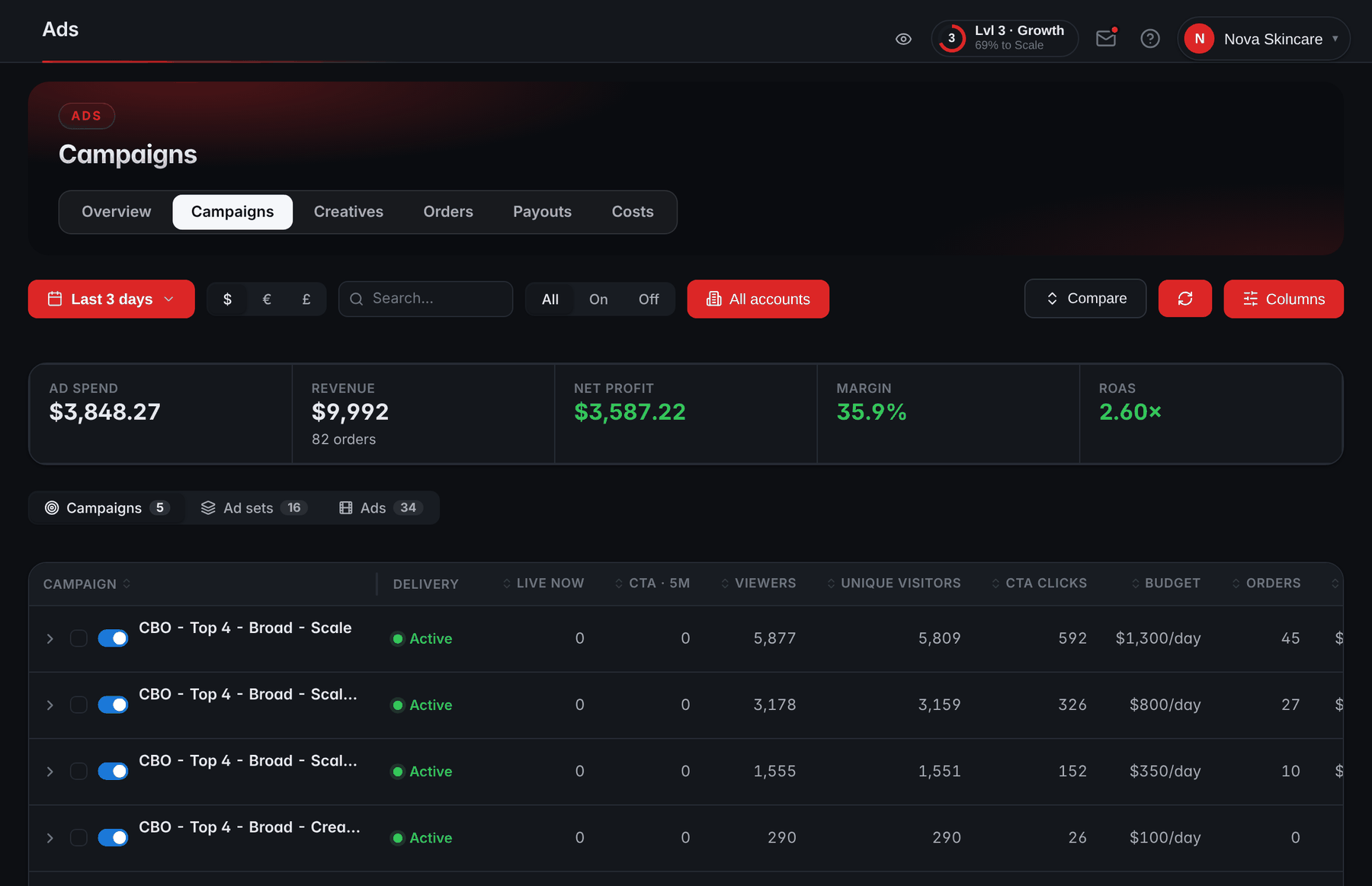Viewport: 1372px width, 886px height.
Task: Switch to the Overview tab
Action: click(x=117, y=212)
